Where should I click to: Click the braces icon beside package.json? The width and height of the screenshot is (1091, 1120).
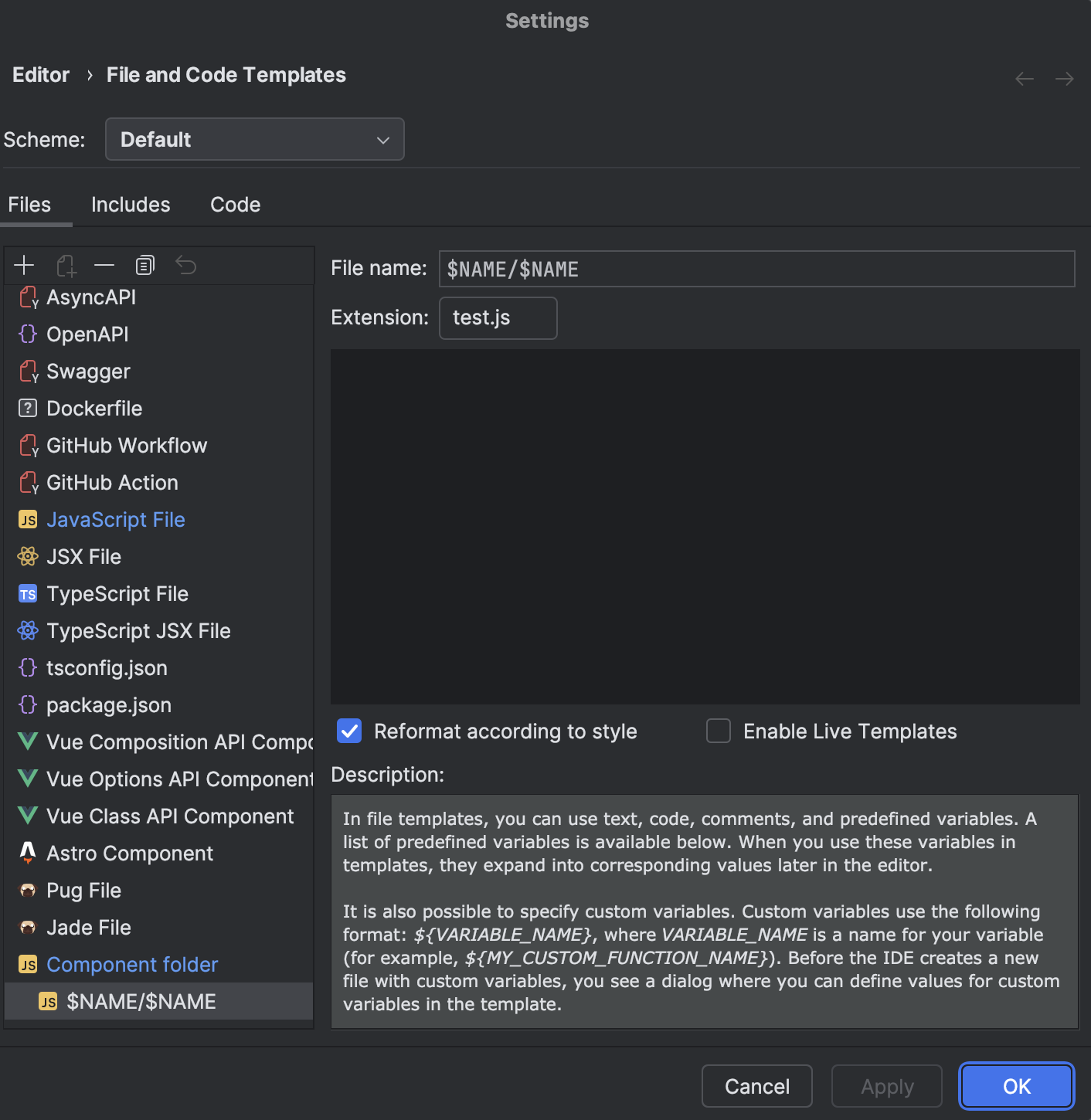28,704
